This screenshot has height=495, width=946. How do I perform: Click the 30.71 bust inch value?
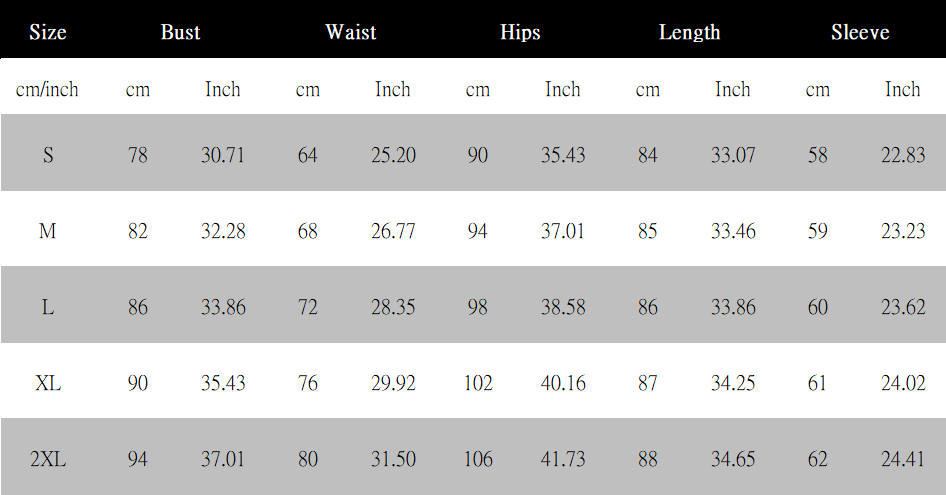pos(223,155)
